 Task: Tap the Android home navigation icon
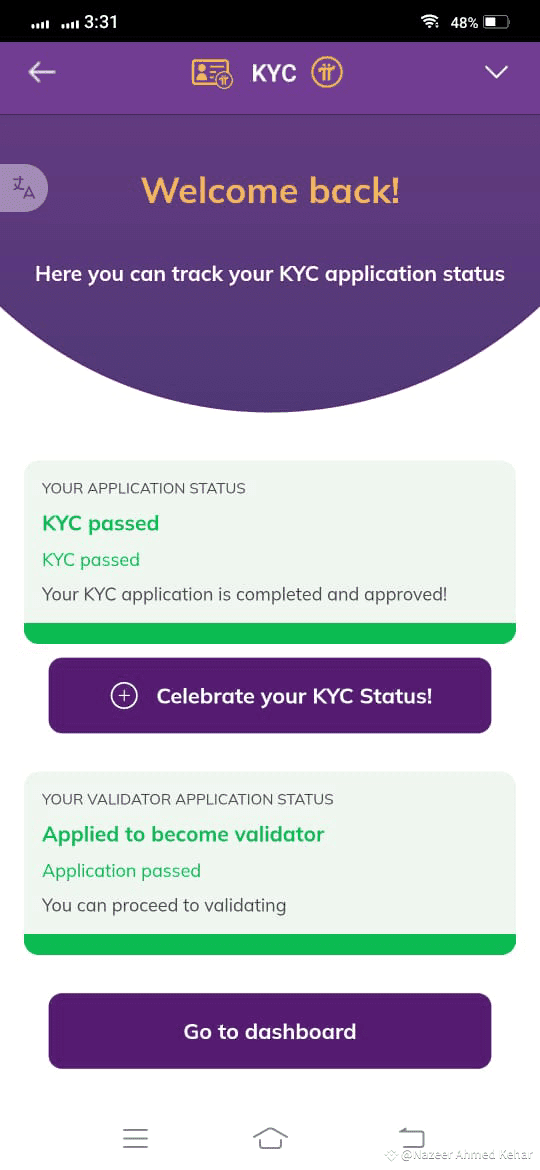click(x=270, y=1138)
